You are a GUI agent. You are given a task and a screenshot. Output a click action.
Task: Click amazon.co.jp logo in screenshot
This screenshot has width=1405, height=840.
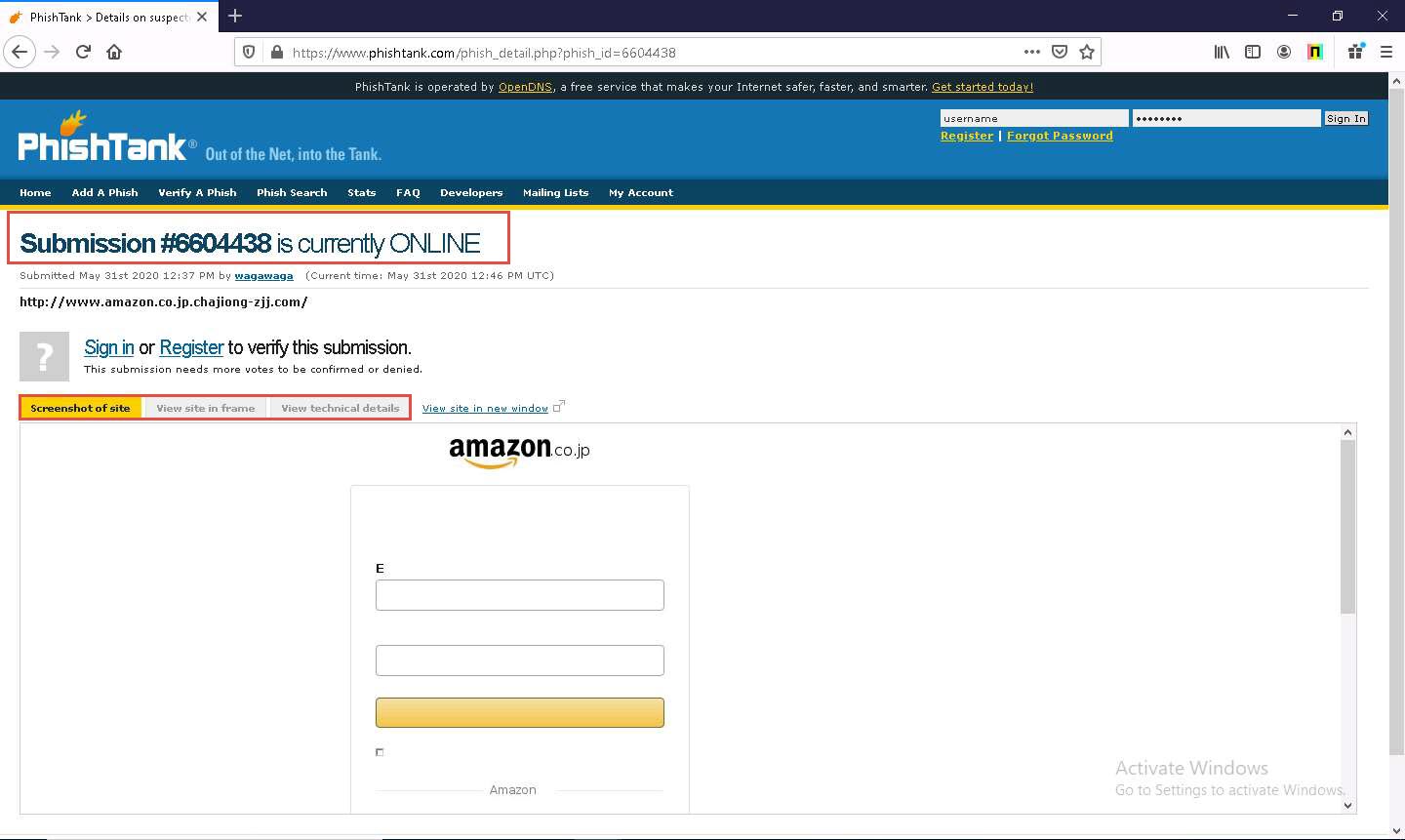click(519, 452)
